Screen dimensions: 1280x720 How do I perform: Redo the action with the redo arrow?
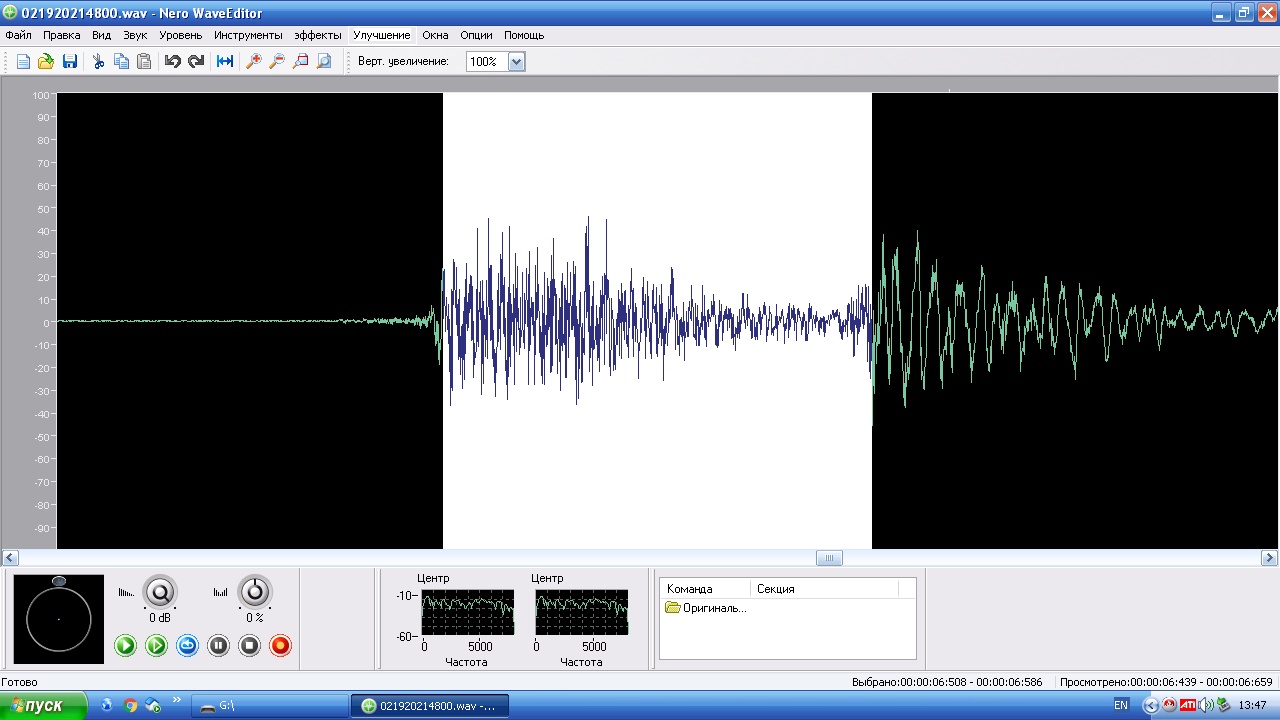[196, 62]
